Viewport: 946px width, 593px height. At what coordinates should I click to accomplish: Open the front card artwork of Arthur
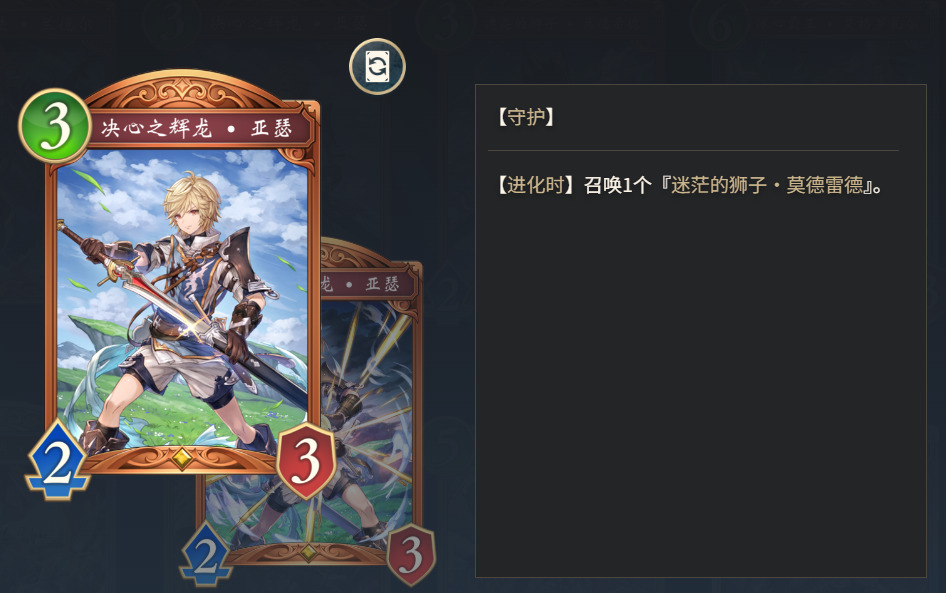click(182, 300)
